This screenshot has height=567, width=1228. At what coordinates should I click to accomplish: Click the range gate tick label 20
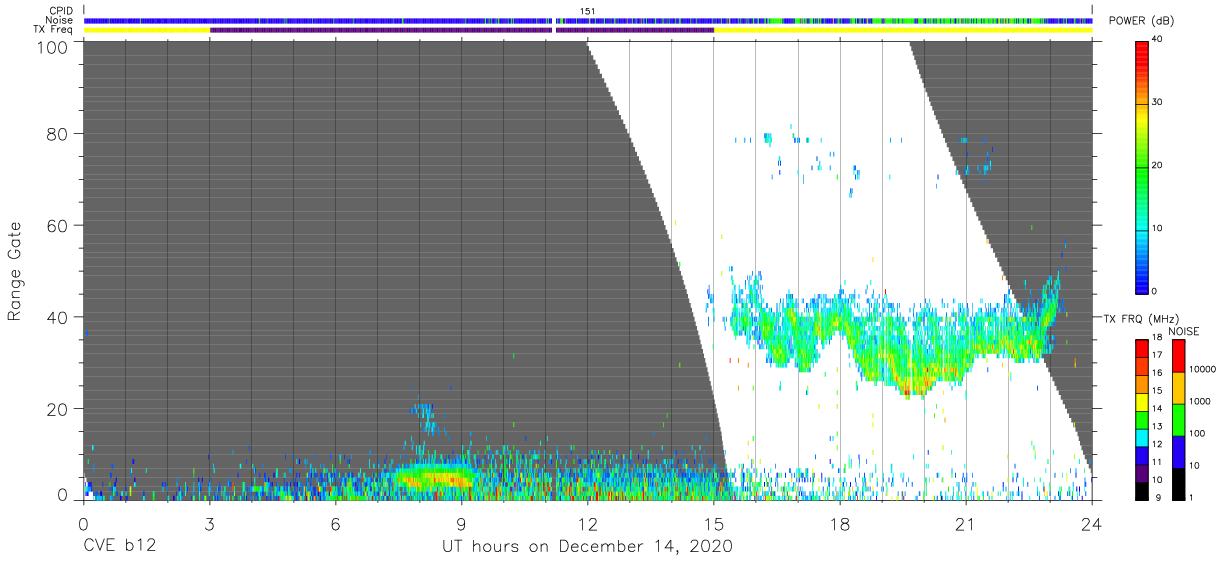coord(57,409)
